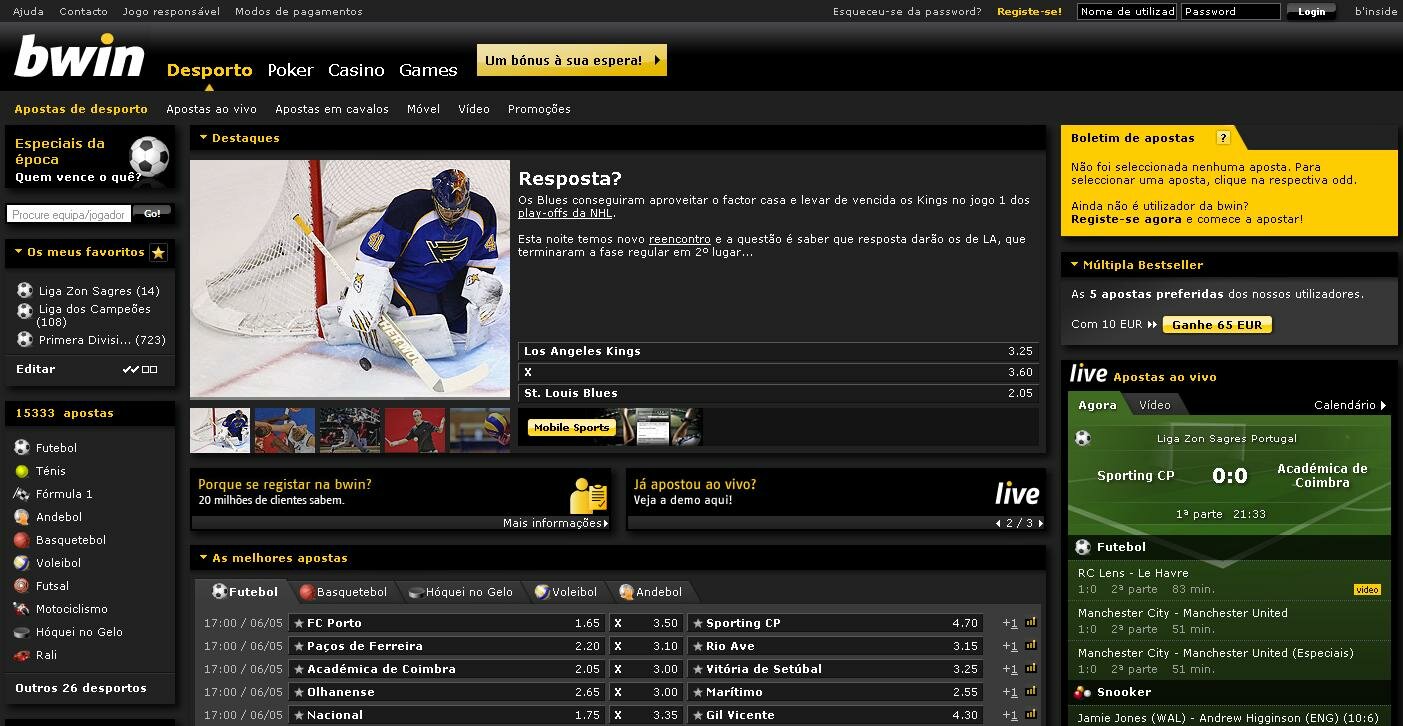Click the video badge for RC Lens match
Image resolution: width=1403 pixels, height=726 pixels.
click(1367, 590)
